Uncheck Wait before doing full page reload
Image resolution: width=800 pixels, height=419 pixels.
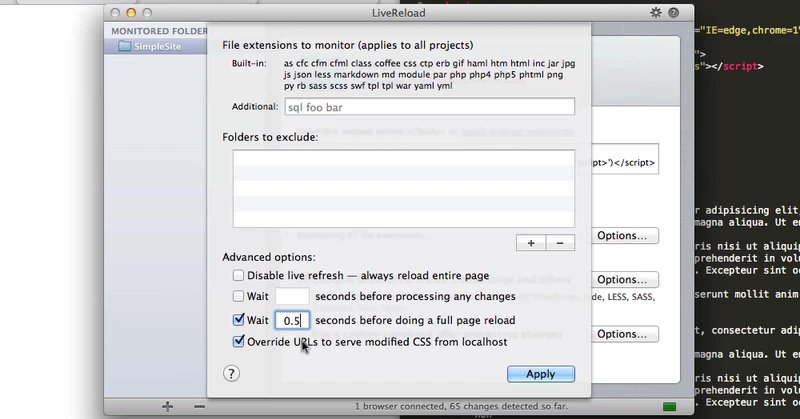[x=238, y=320]
